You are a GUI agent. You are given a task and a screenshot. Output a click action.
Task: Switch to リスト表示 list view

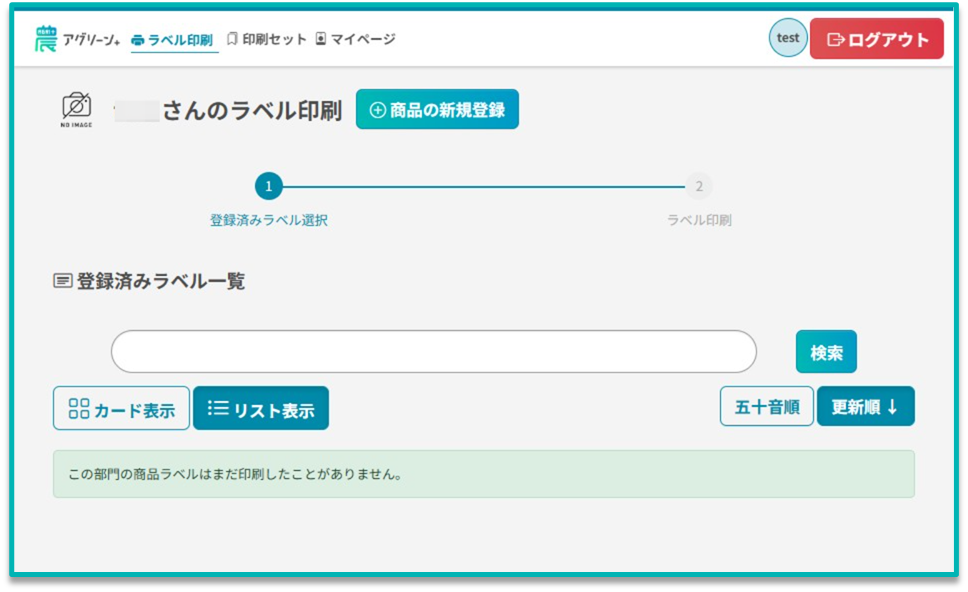coord(260,409)
